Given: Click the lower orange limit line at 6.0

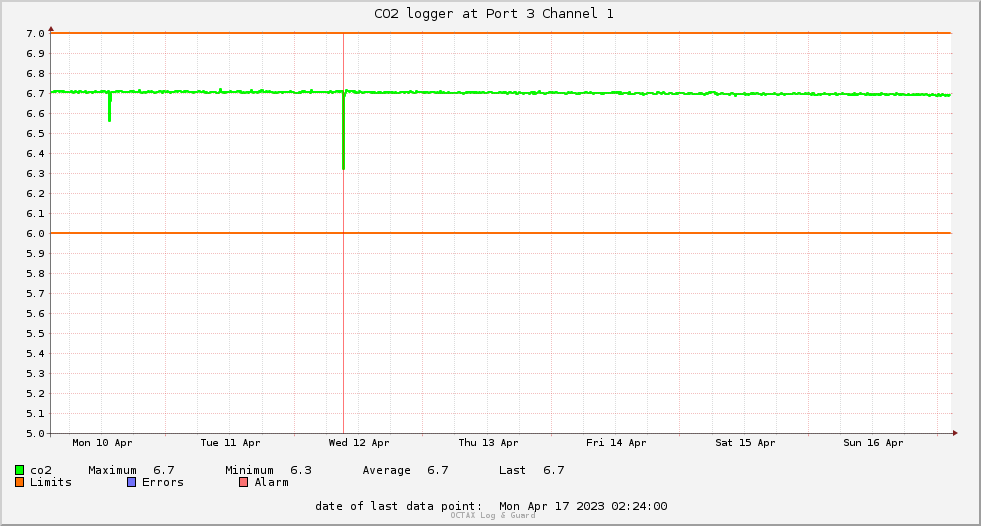Looking at the screenshot, I should coord(501,233).
